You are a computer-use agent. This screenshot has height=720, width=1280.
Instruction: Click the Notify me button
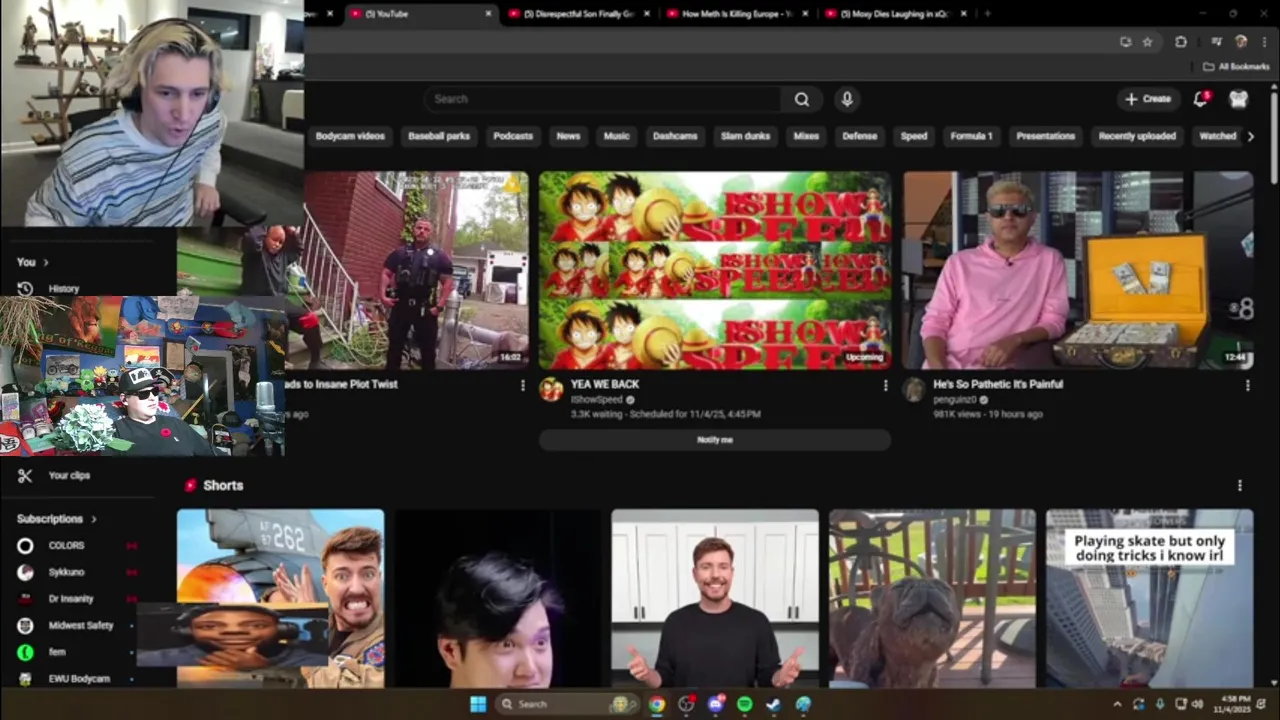(715, 440)
